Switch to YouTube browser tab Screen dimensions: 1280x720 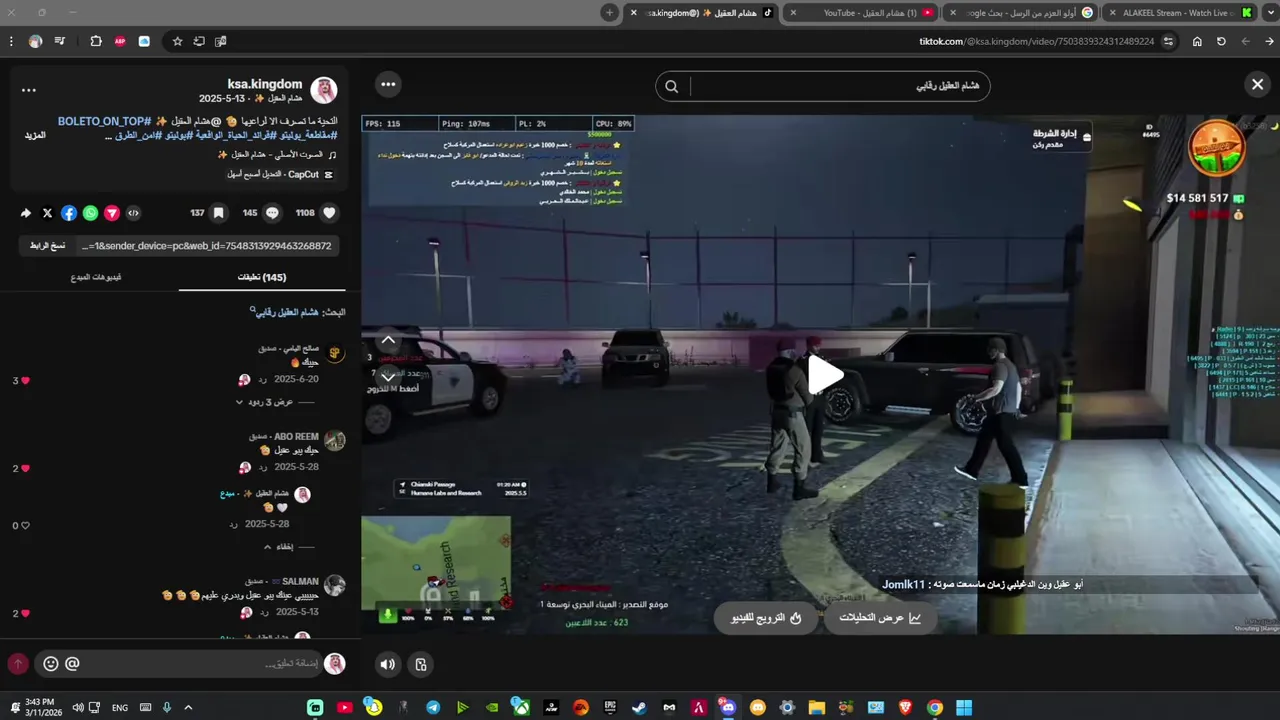(863, 13)
